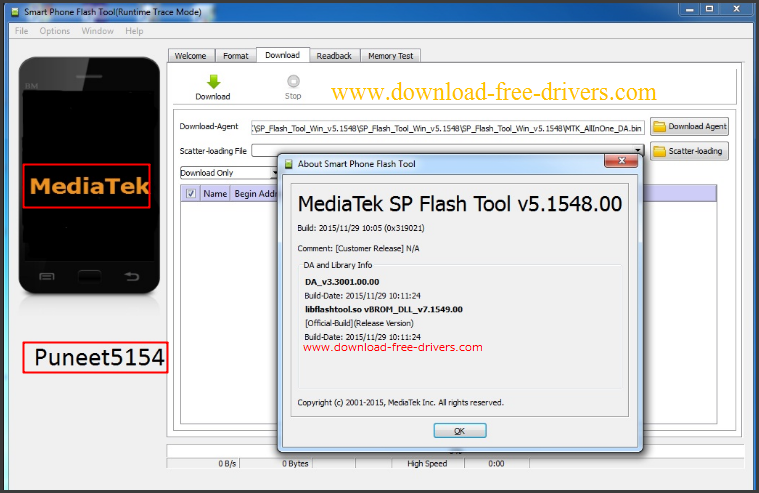This screenshot has width=759, height=493.
Task: Click 'libflashtool.so vBROM_DLL_v7.1549.00' text
Action: (x=384, y=309)
